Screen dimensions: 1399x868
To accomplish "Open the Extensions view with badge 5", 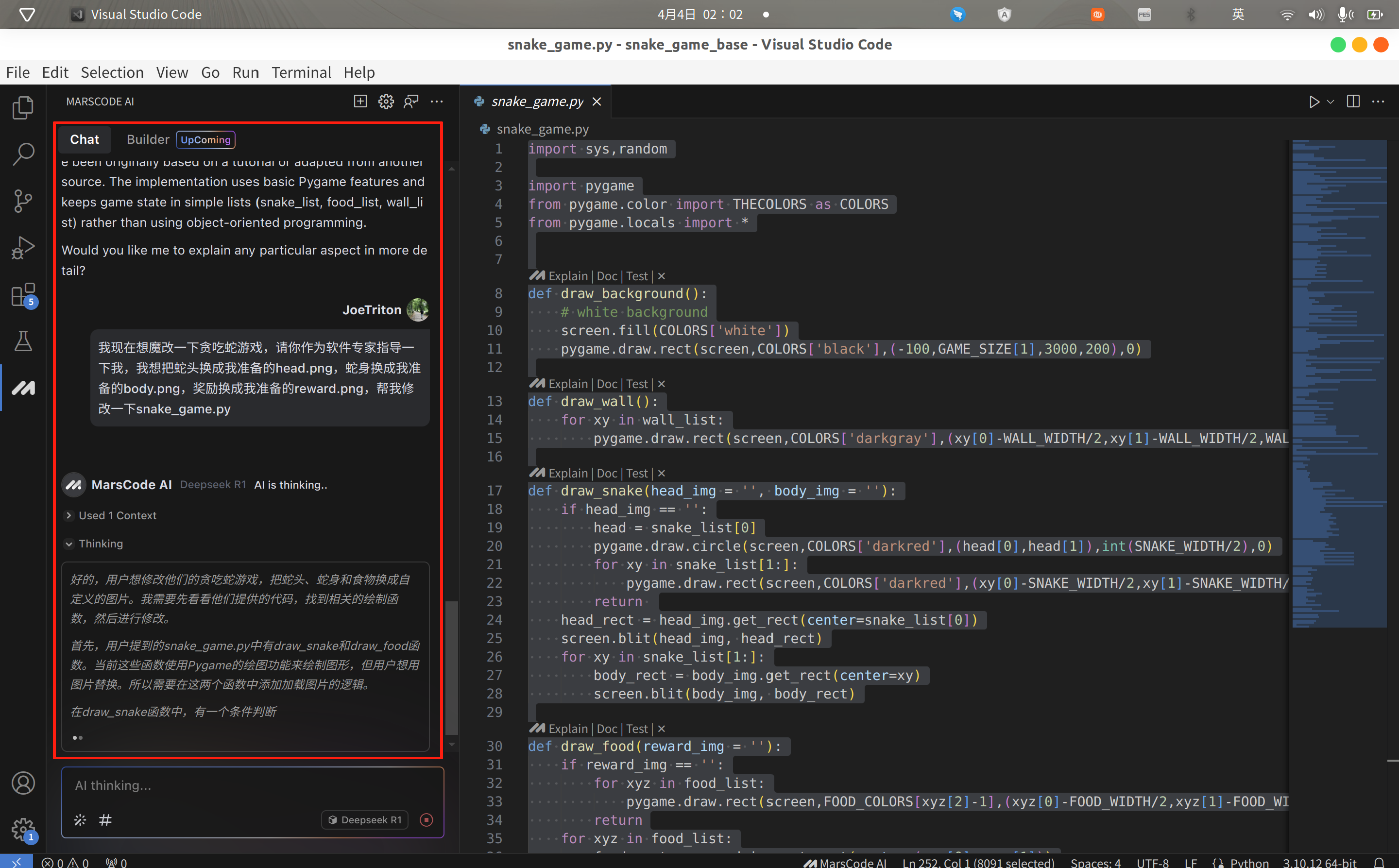I will coord(23,295).
